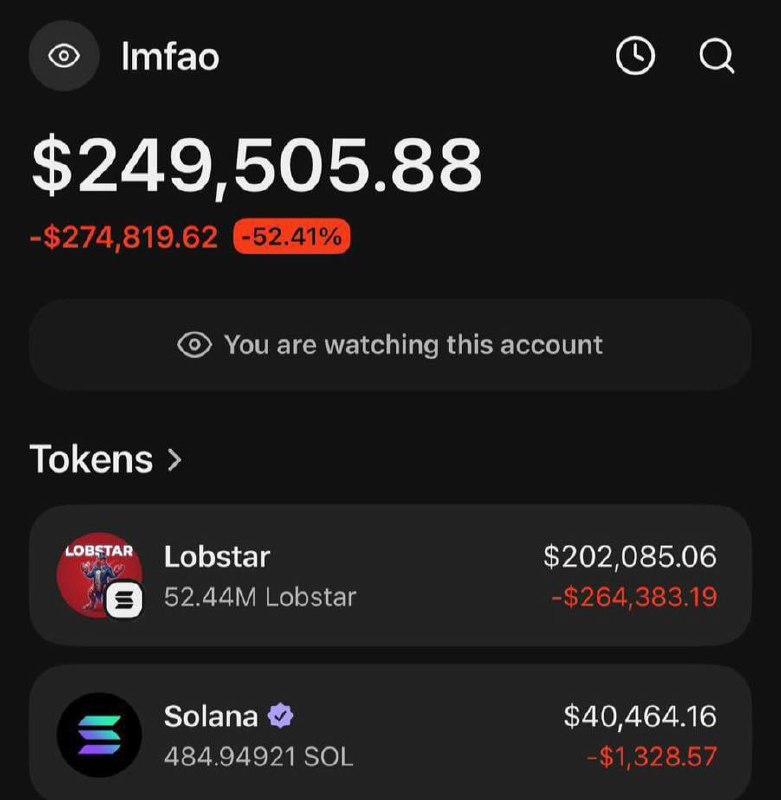Click the Solana network badge on Lobstar logo
The image size is (781, 800).
point(124,599)
